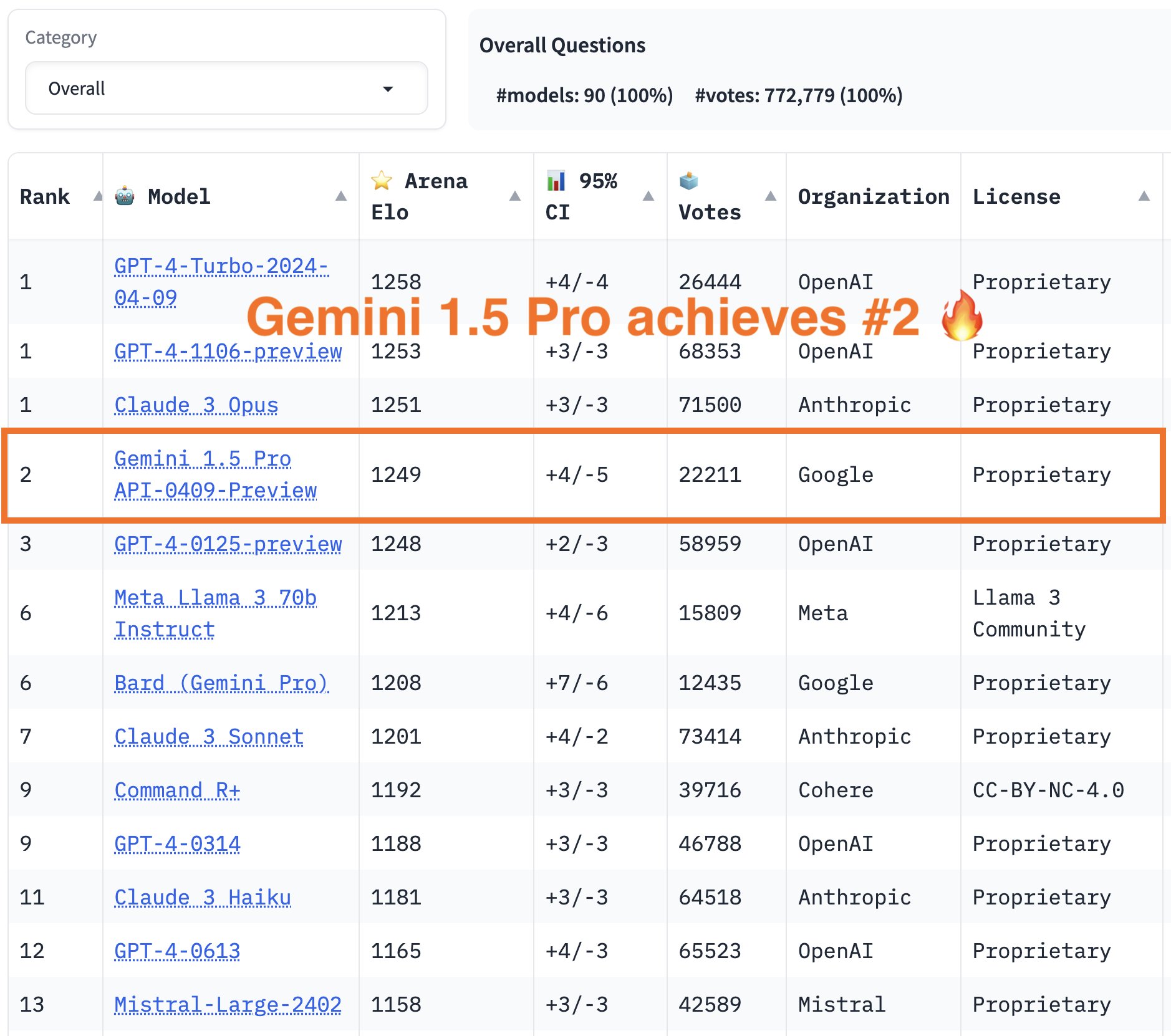Select CI cell +4/-5

click(577, 474)
